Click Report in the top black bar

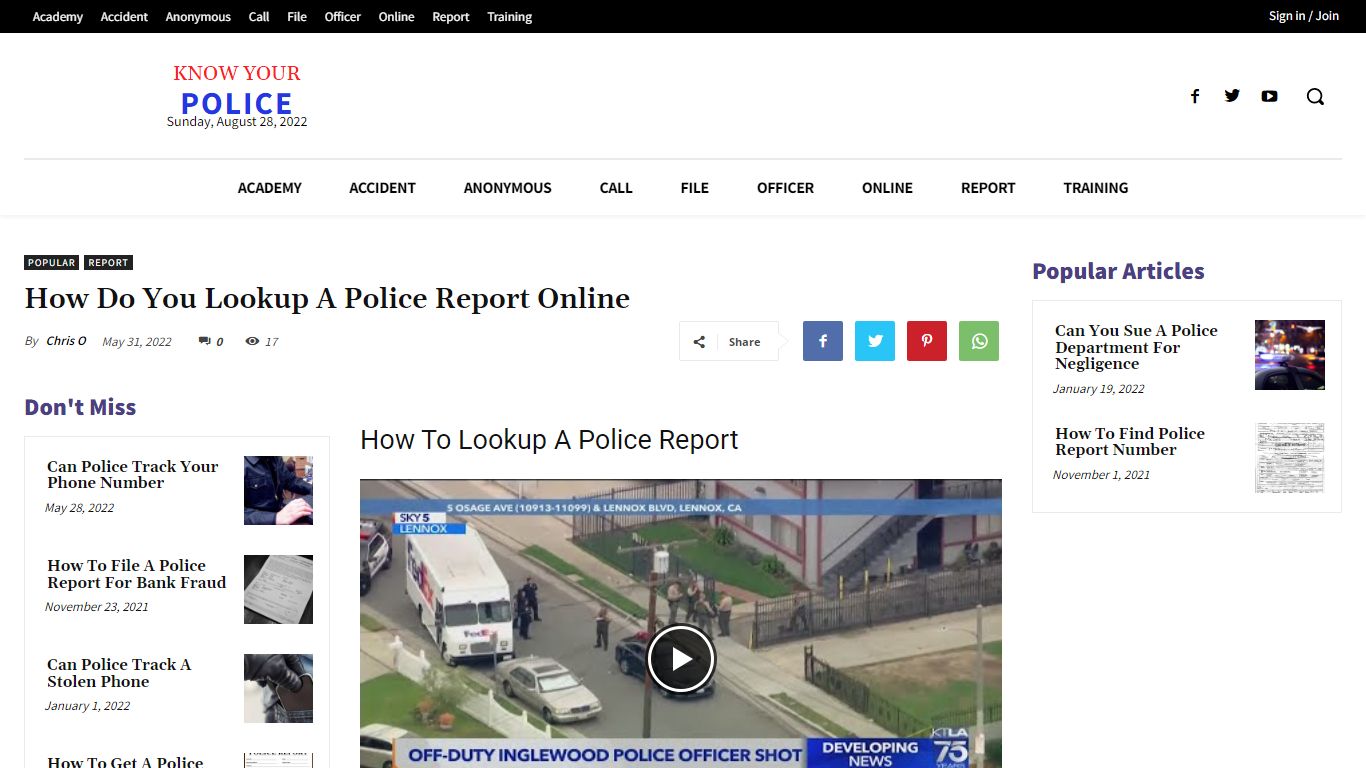click(x=451, y=17)
